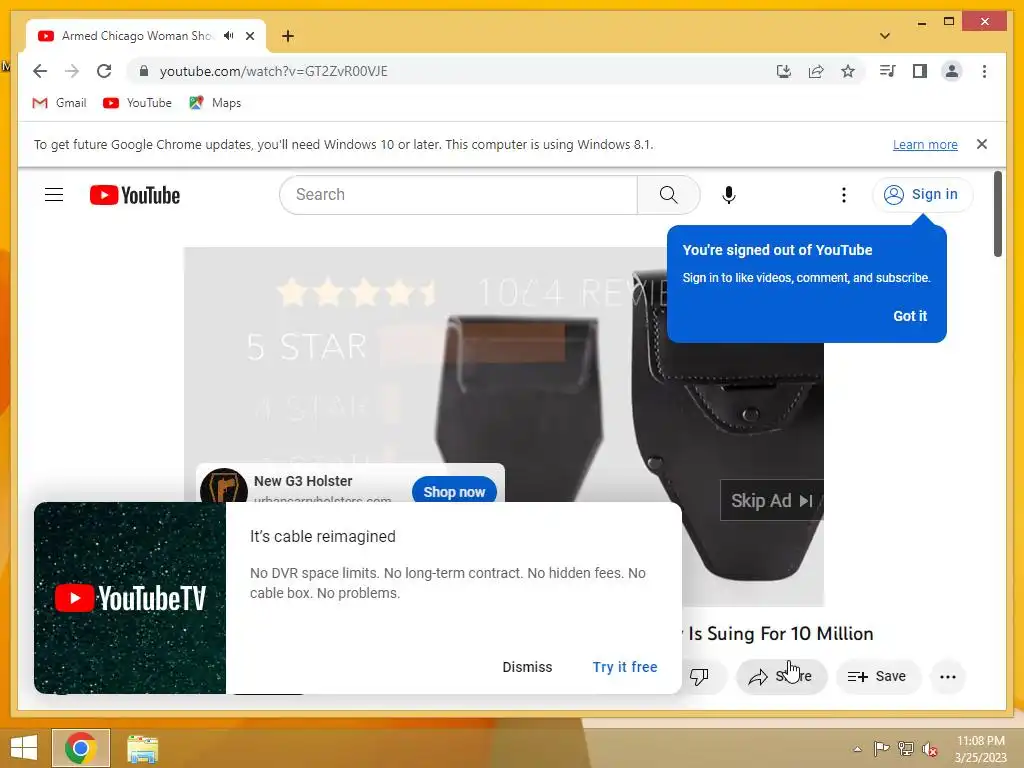1024x768 pixels.
Task: Click the address bar URL
Action: [x=274, y=71]
